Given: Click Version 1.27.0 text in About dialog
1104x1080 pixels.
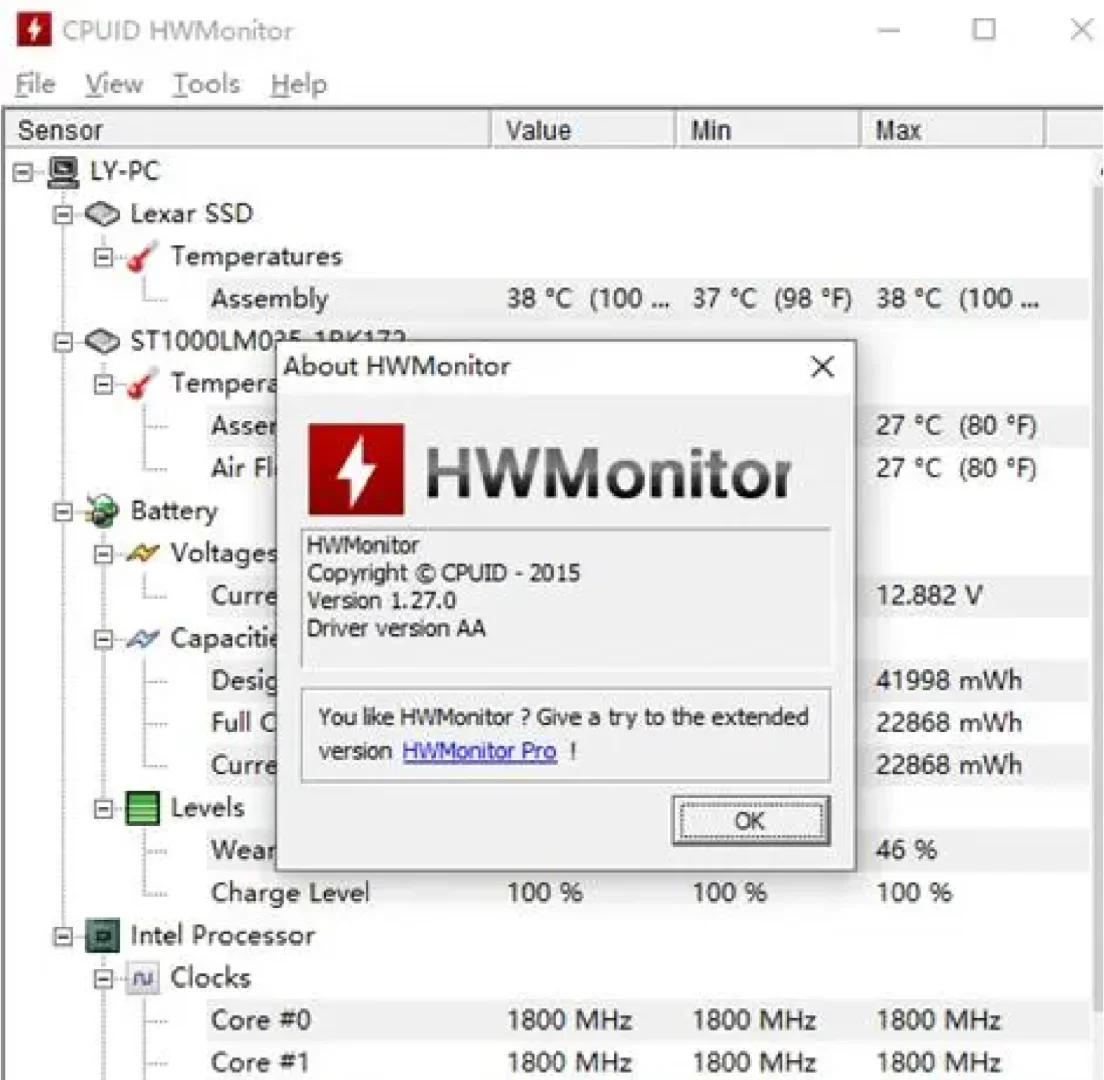Looking at the screenshot, I should click(381, 601).
